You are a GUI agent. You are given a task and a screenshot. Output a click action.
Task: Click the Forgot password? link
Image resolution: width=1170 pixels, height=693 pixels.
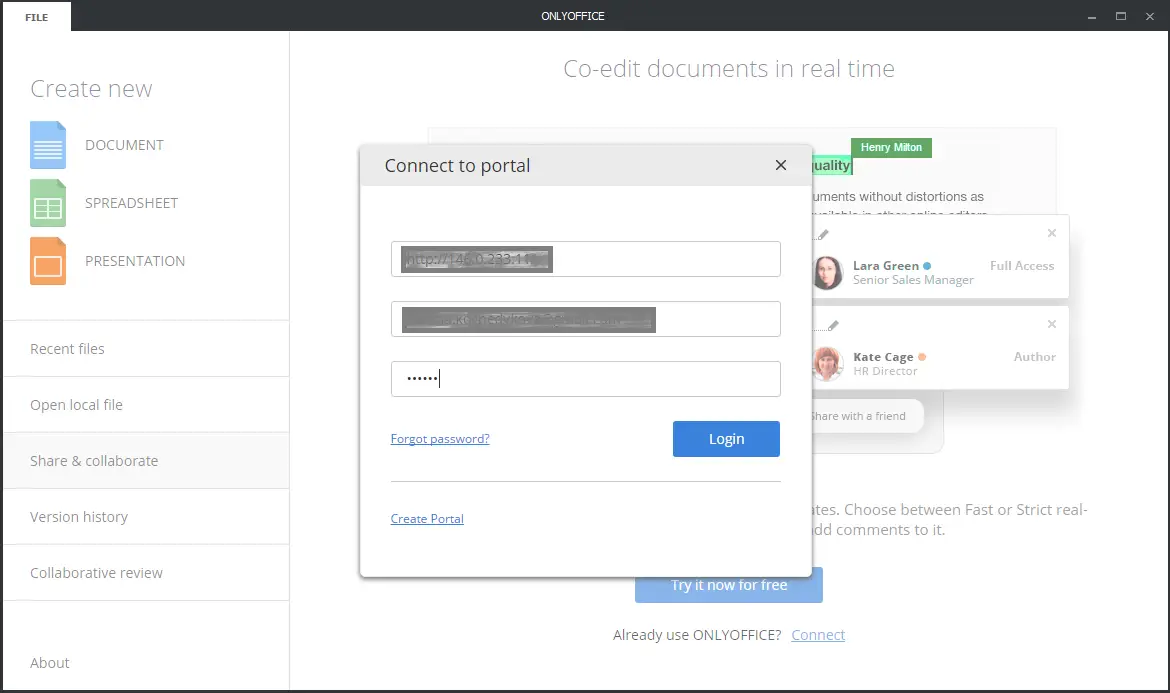tap(440, 439)
